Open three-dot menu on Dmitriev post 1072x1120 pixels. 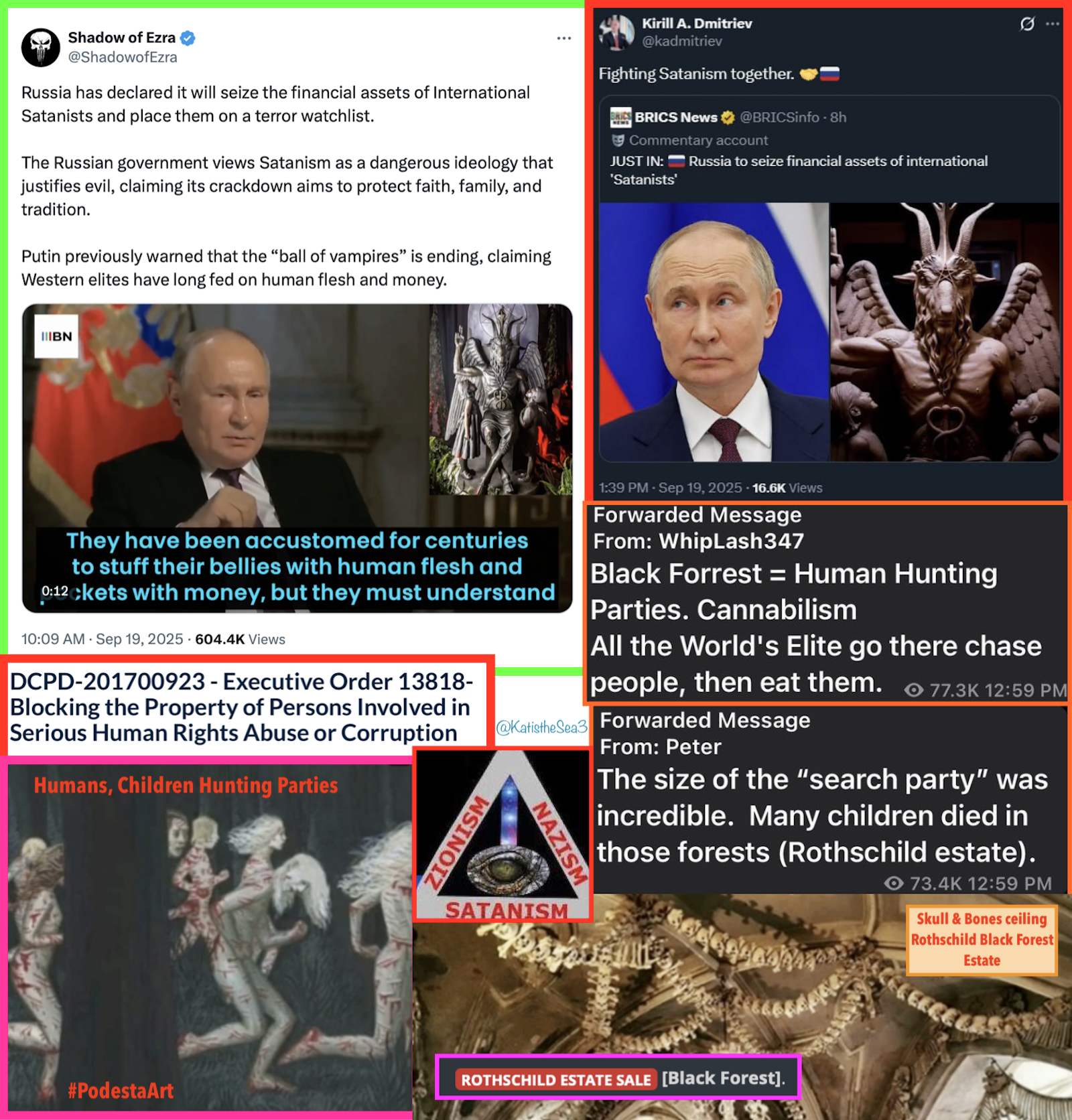[x=1053, y=24]
